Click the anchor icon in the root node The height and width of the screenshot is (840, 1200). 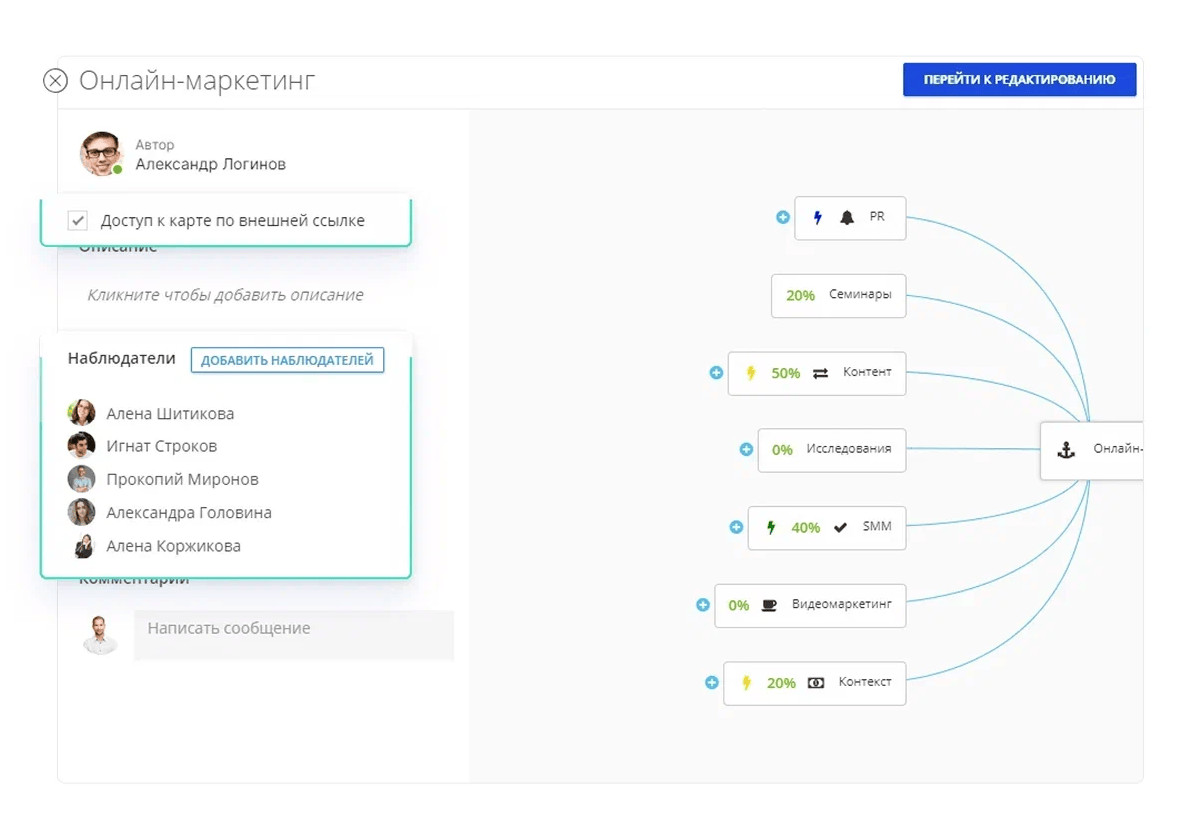tap(1066, 450)
